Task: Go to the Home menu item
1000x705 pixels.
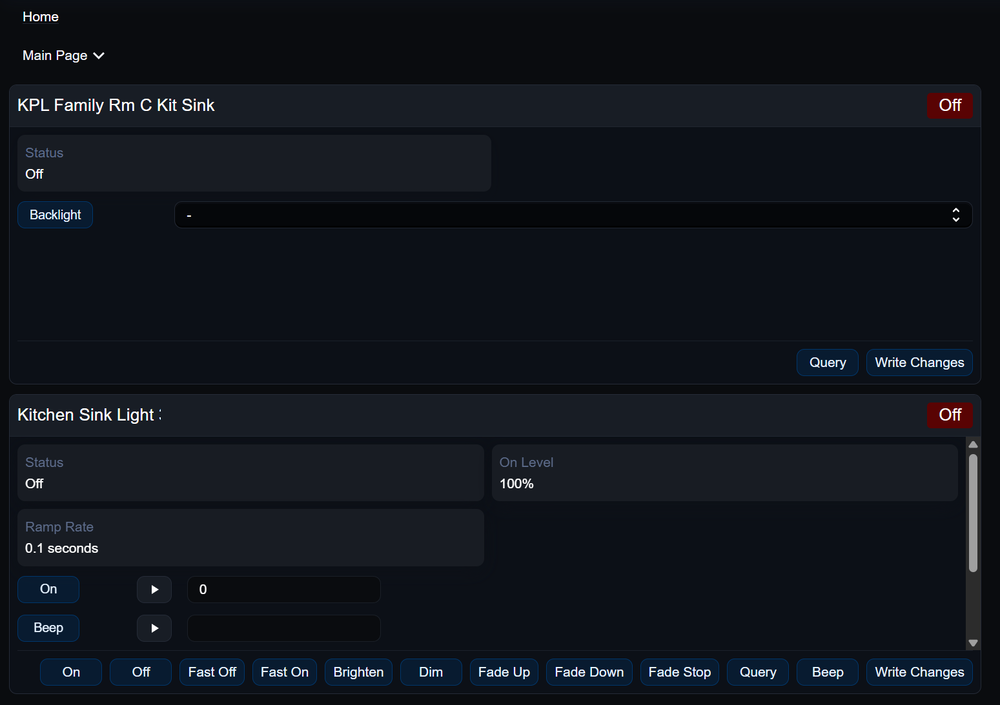Action: 41,17
